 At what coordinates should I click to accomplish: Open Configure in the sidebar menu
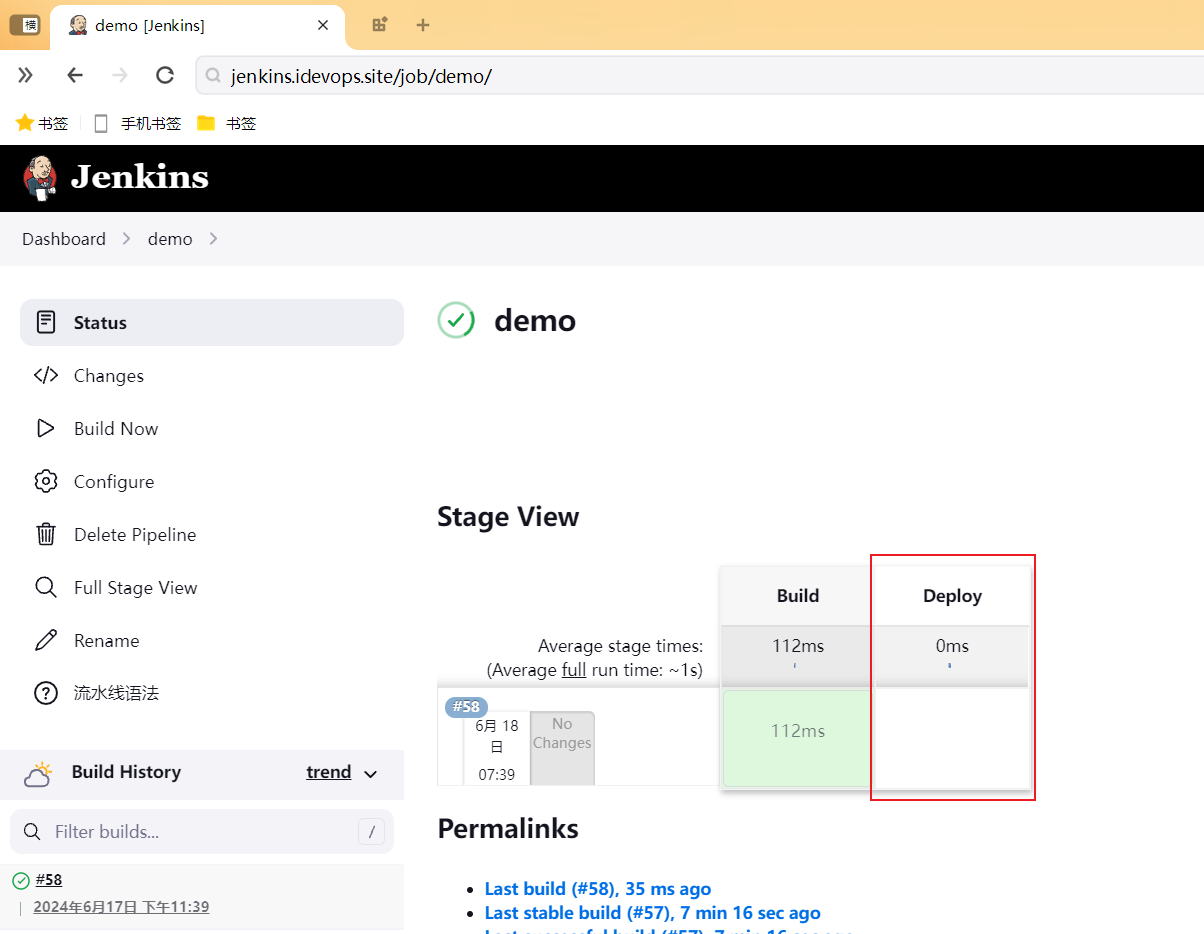click(212, 482)
